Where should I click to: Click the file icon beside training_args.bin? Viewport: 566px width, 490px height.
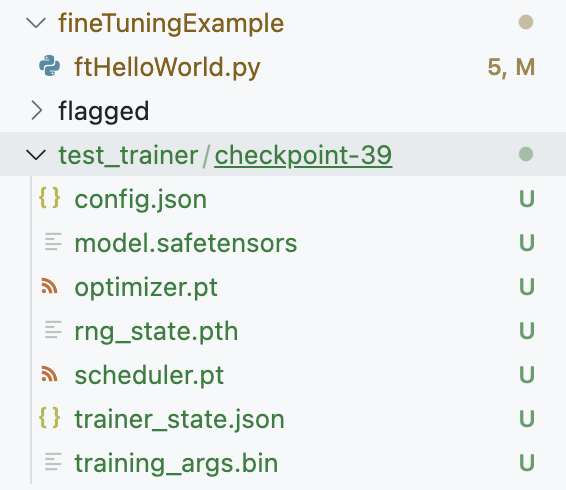pos(53,462)
